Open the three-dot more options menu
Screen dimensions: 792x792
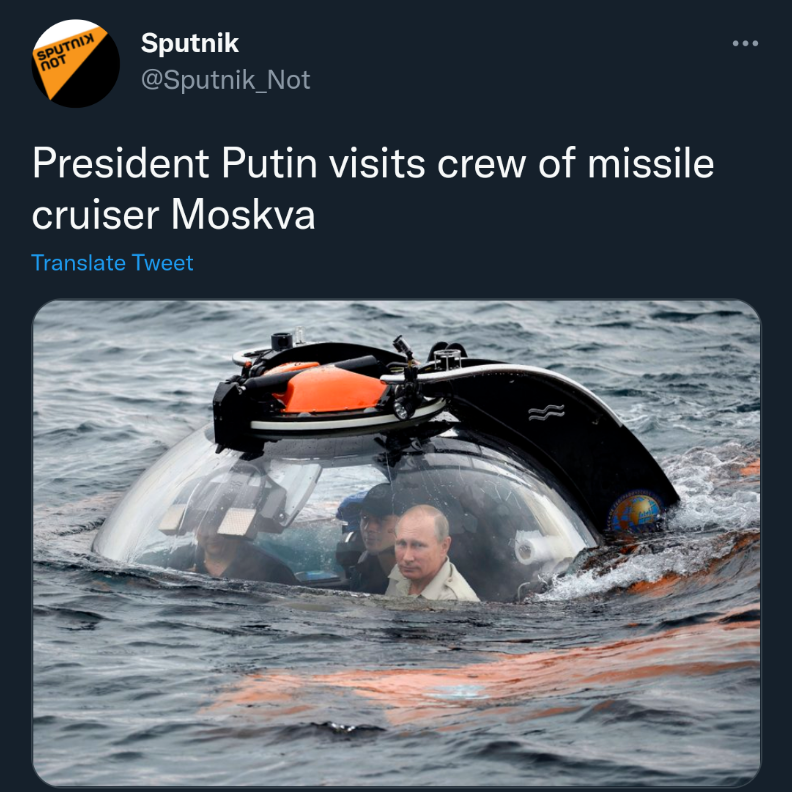click(x=745, y=43)
